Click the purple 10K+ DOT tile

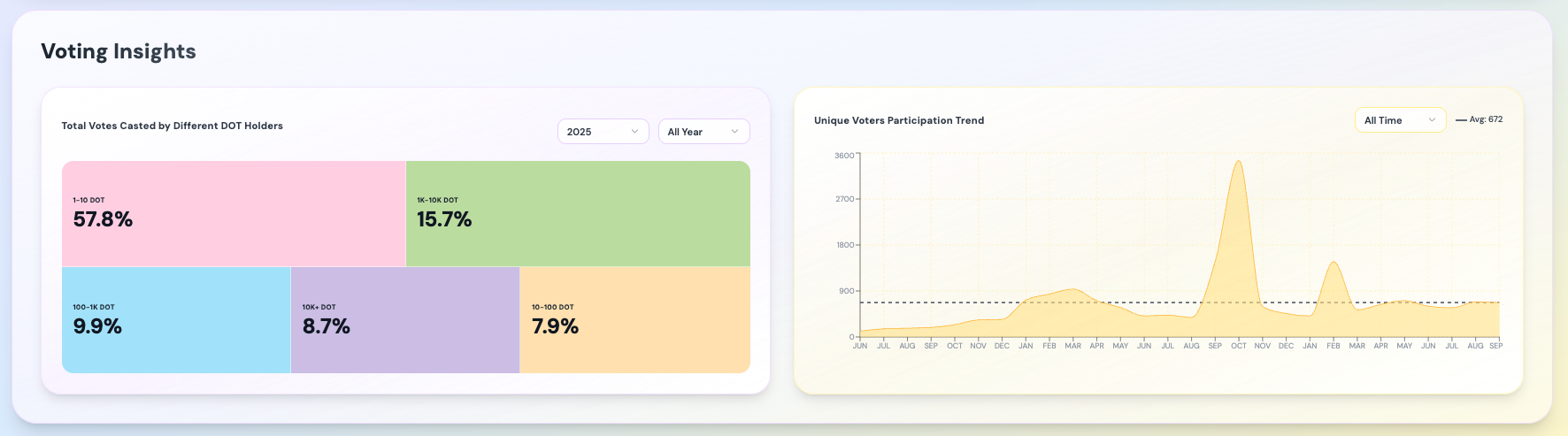[404, 319]
